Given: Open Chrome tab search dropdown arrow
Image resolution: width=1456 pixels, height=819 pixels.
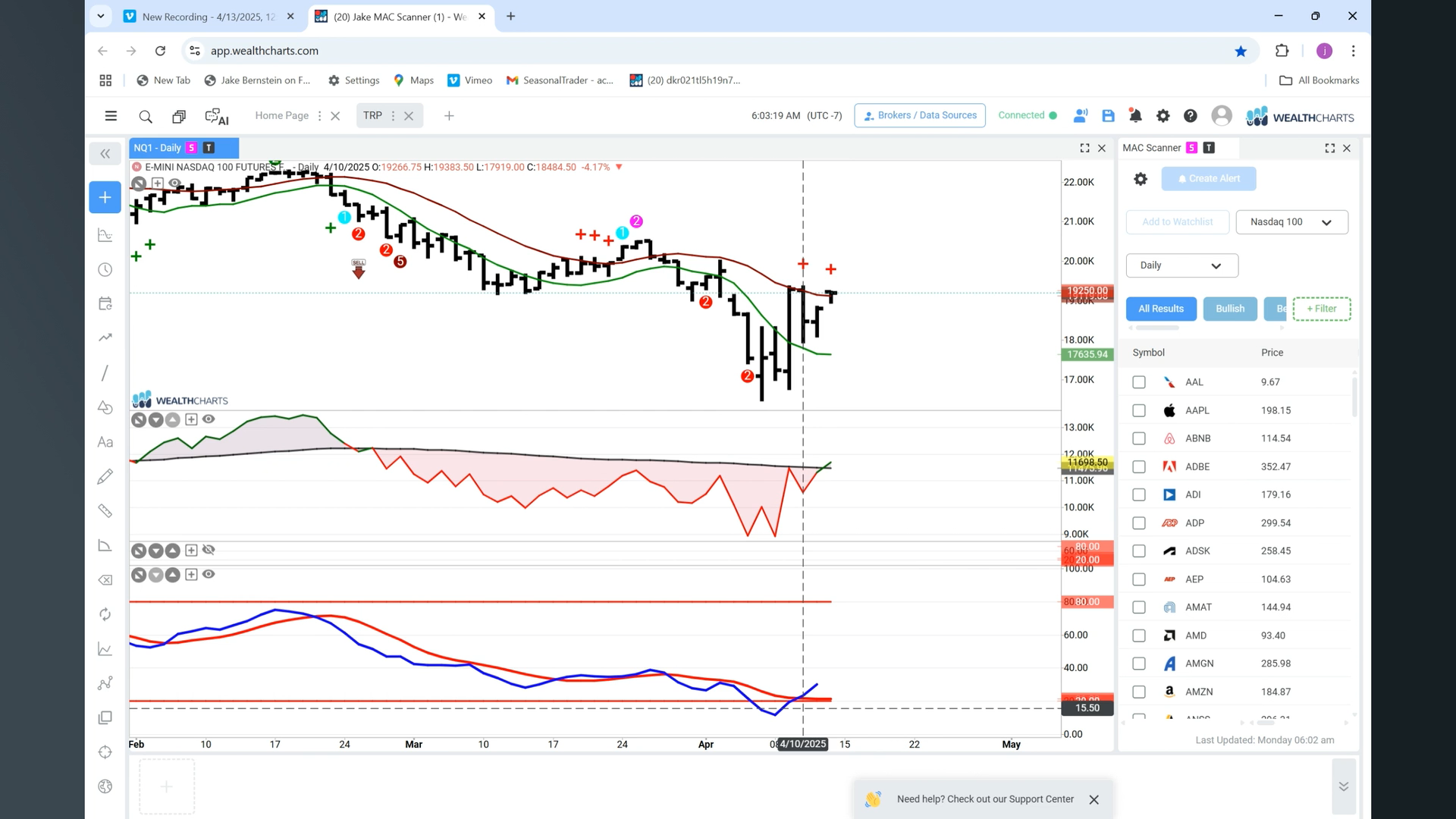Looking at the screenshot, I should coord(100,16).
